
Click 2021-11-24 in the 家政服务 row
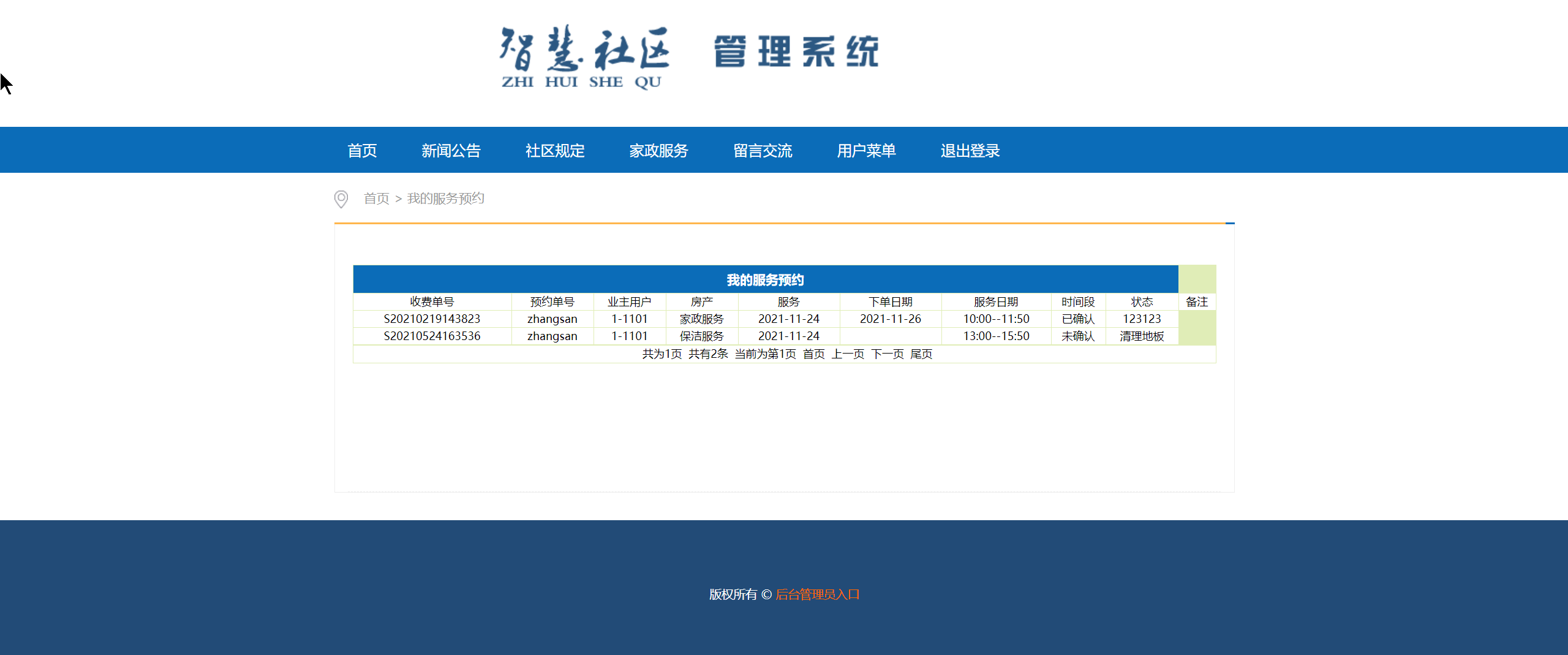click(x=789, y=319)
